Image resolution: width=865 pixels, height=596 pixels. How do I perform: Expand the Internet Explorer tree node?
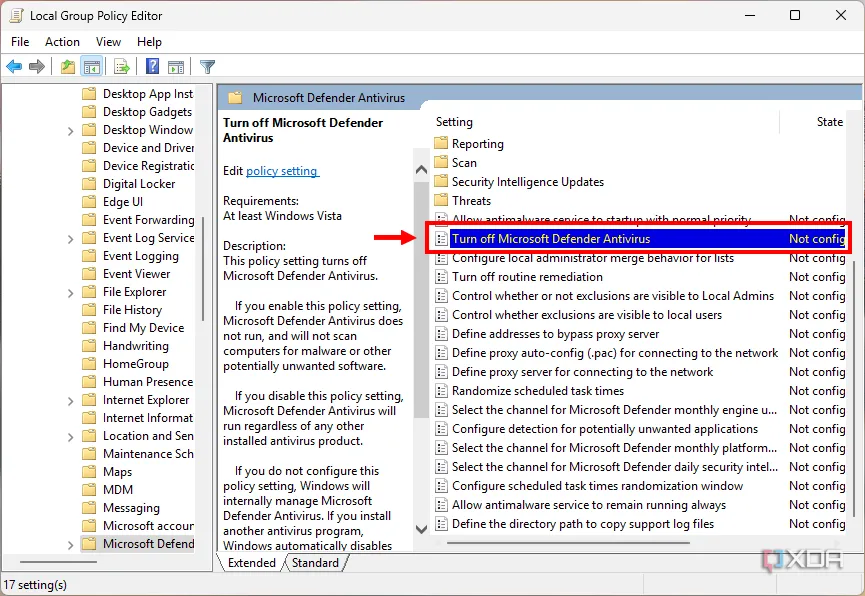coord(70,401)
